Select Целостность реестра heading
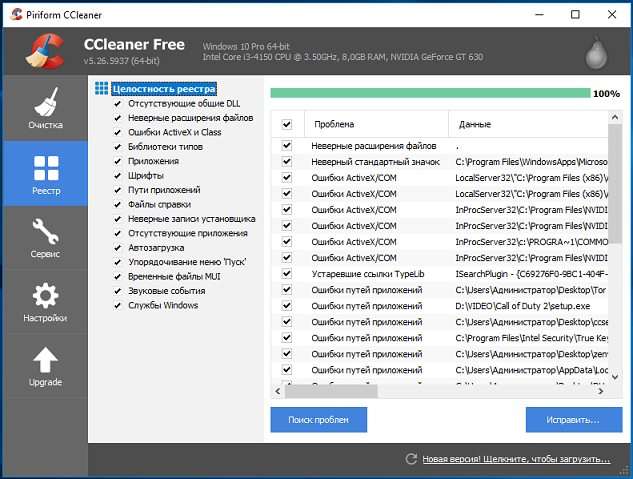633x479 pixels. 164,88
